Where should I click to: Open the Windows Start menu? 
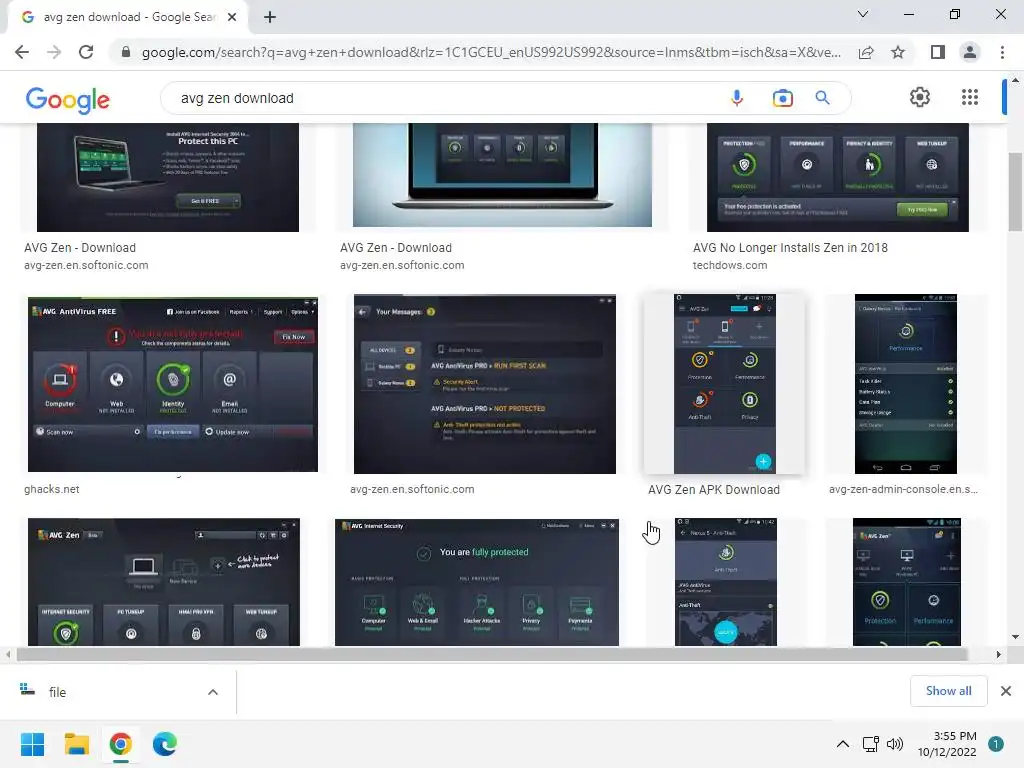32,744
